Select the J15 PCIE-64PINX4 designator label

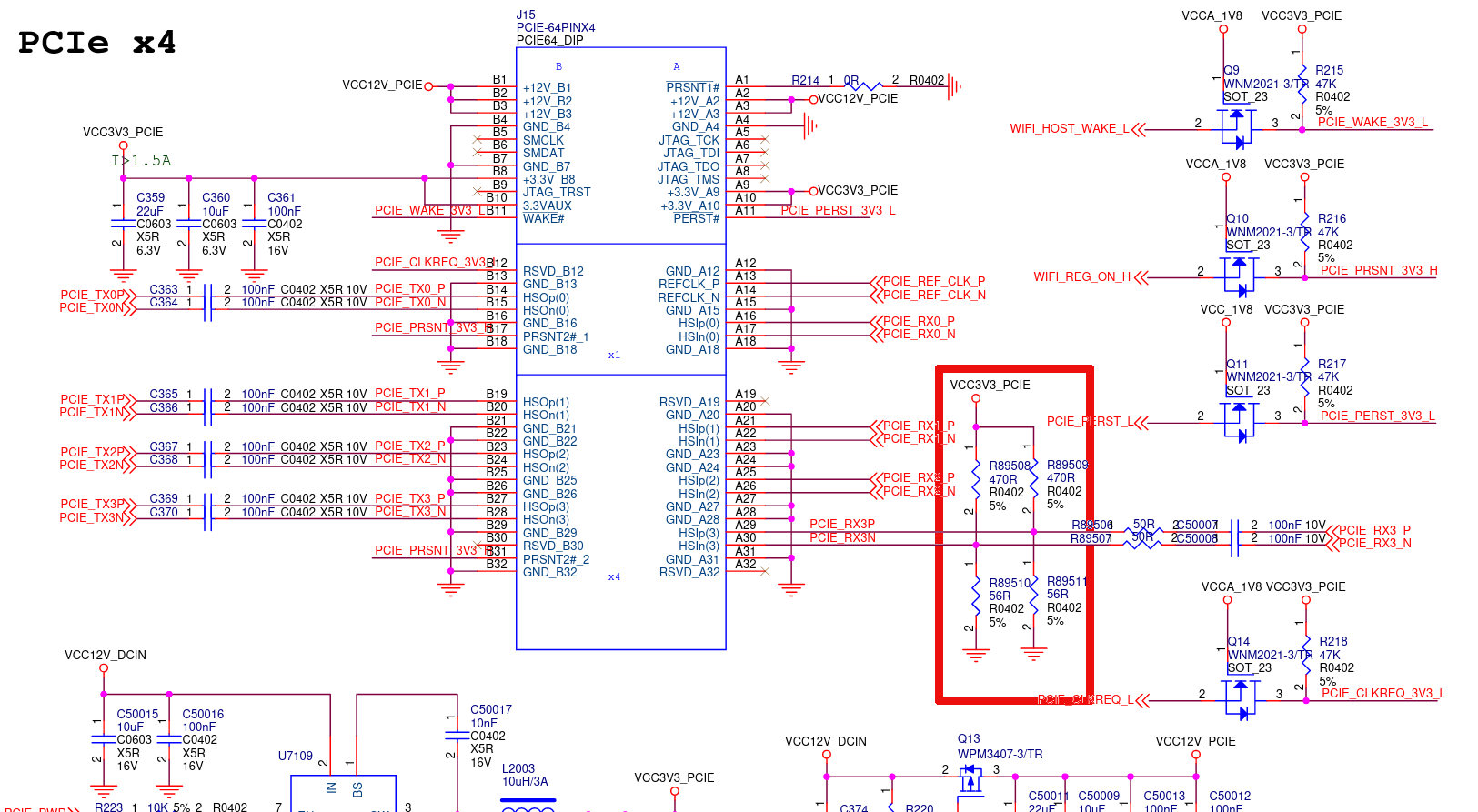[x=526, y=15]
